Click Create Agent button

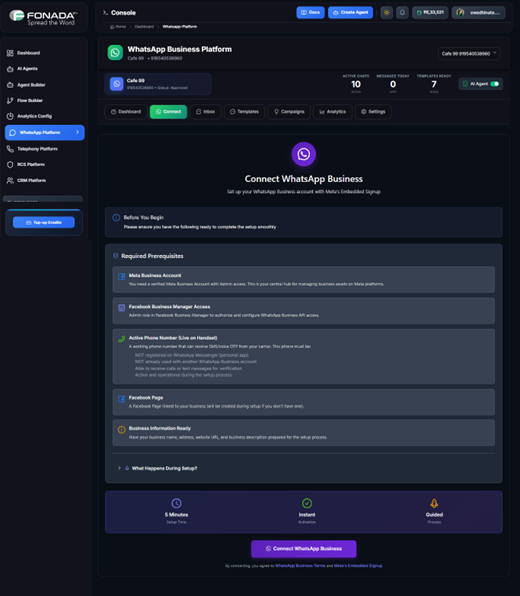[350, 13]
